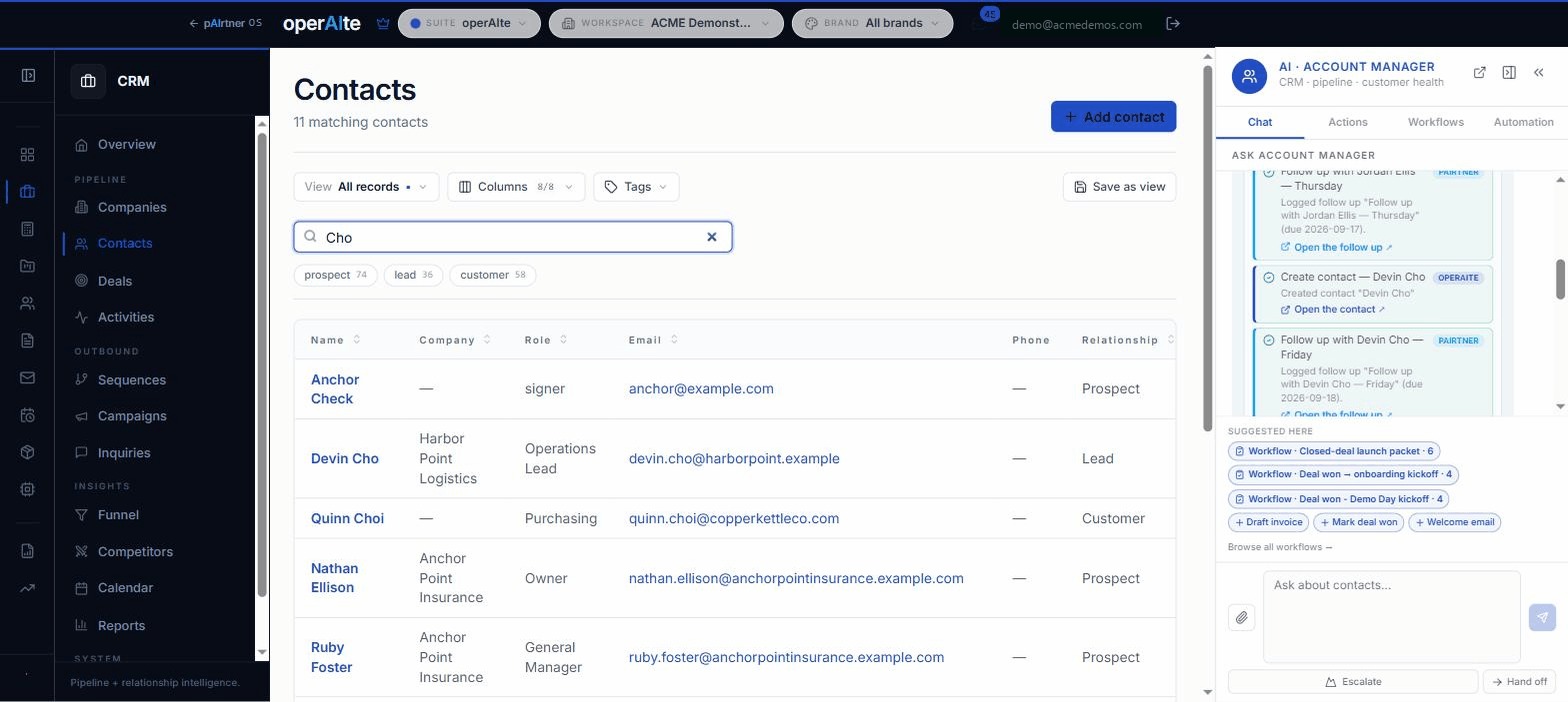Open Quinn Choi contact link
Viewport: 1568px width, 702px height.
click(x=347, y=518)
